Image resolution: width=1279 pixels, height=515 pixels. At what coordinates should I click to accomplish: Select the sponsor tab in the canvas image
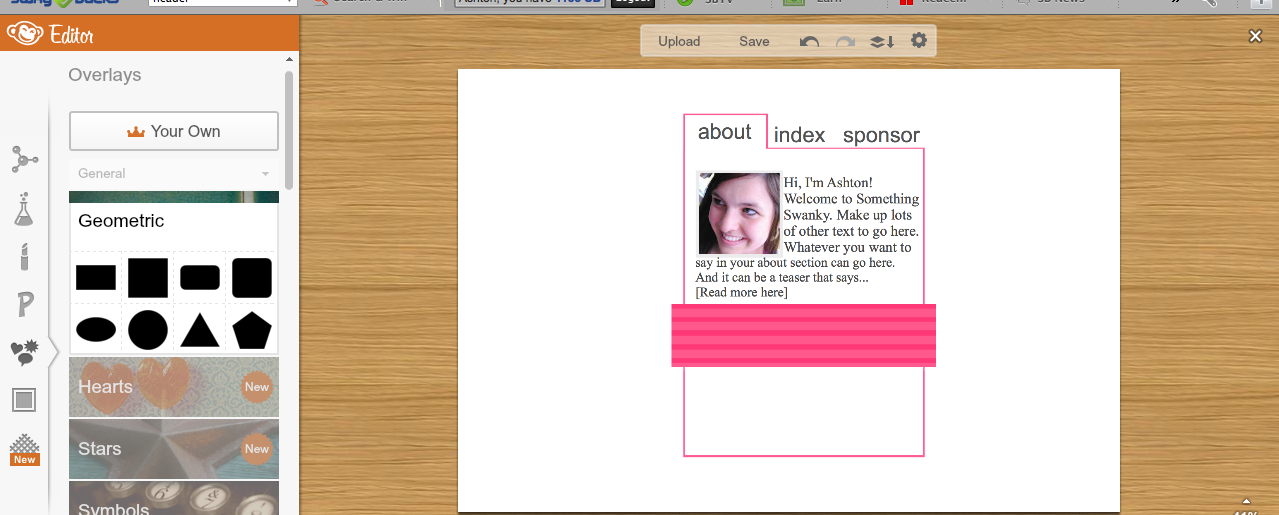click(x=881, y=135)
